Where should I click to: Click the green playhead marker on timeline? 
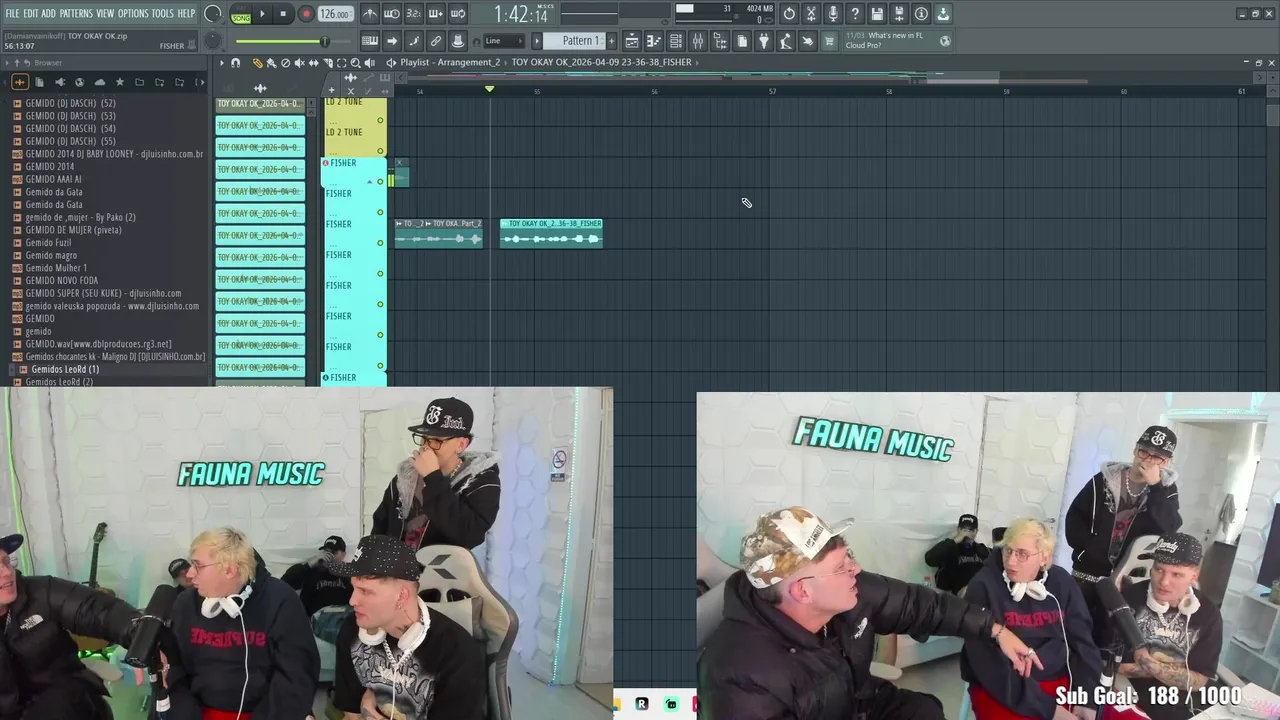(x=490, y=90)
